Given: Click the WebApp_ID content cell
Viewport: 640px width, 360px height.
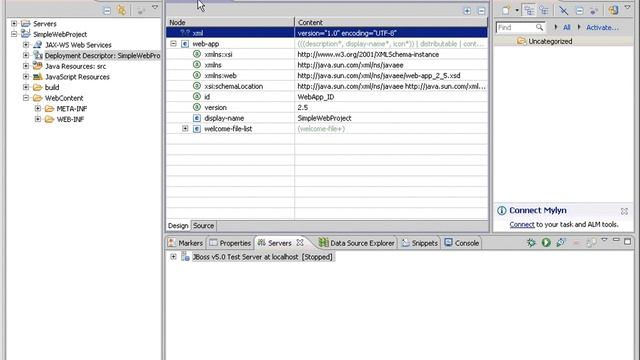Looking at the screenshot, I should pos(391,97).
